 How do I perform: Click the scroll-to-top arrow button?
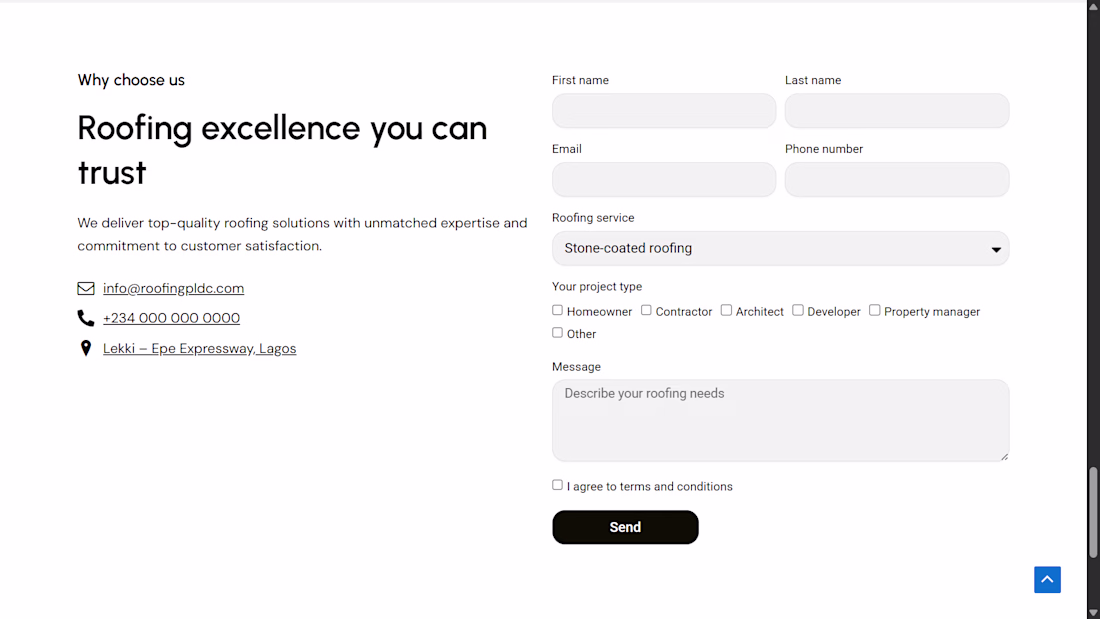click(x=1047, y=579)
